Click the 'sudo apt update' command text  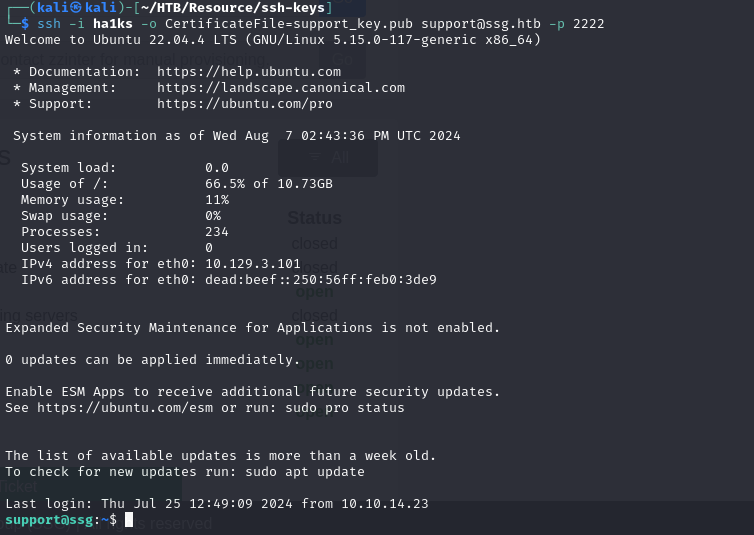point(305,472)
